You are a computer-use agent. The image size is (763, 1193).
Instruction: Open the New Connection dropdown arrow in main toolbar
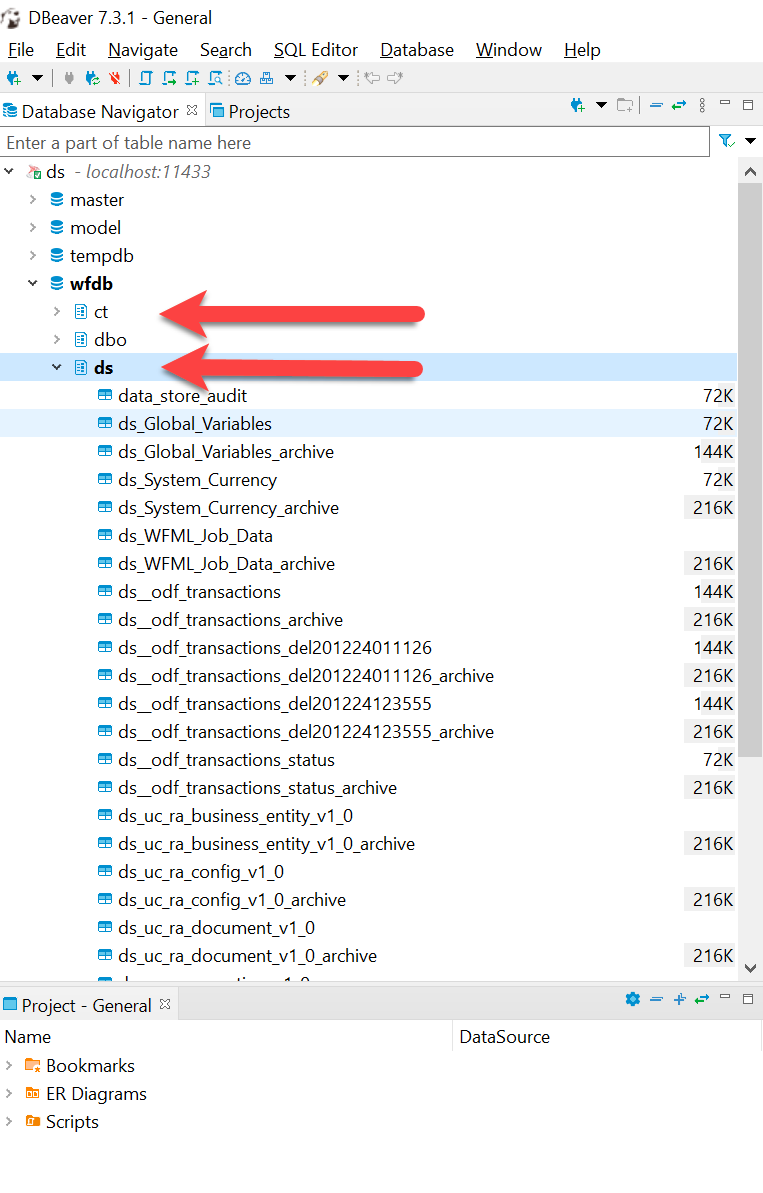pos(37,78)
